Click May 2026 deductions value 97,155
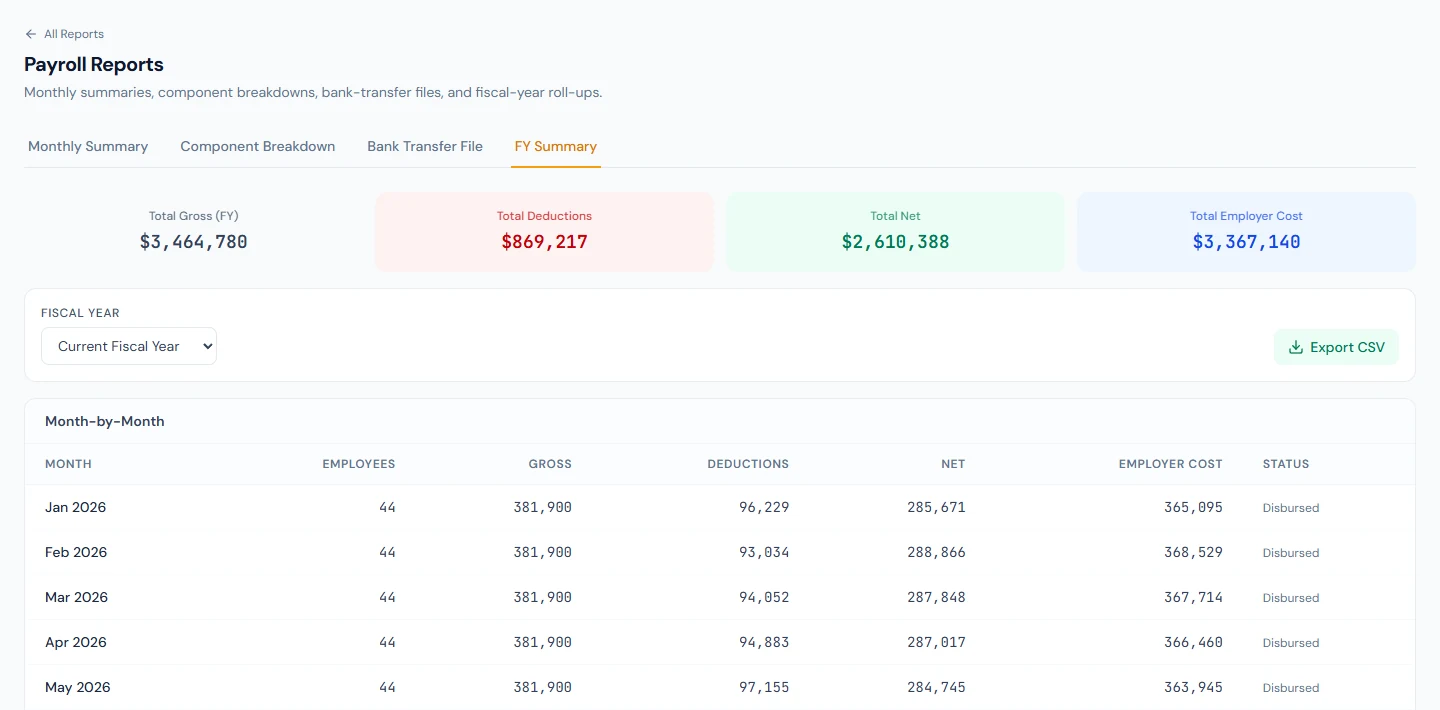Viewport: 1440px width, 710px height. [x=764, y=687]
